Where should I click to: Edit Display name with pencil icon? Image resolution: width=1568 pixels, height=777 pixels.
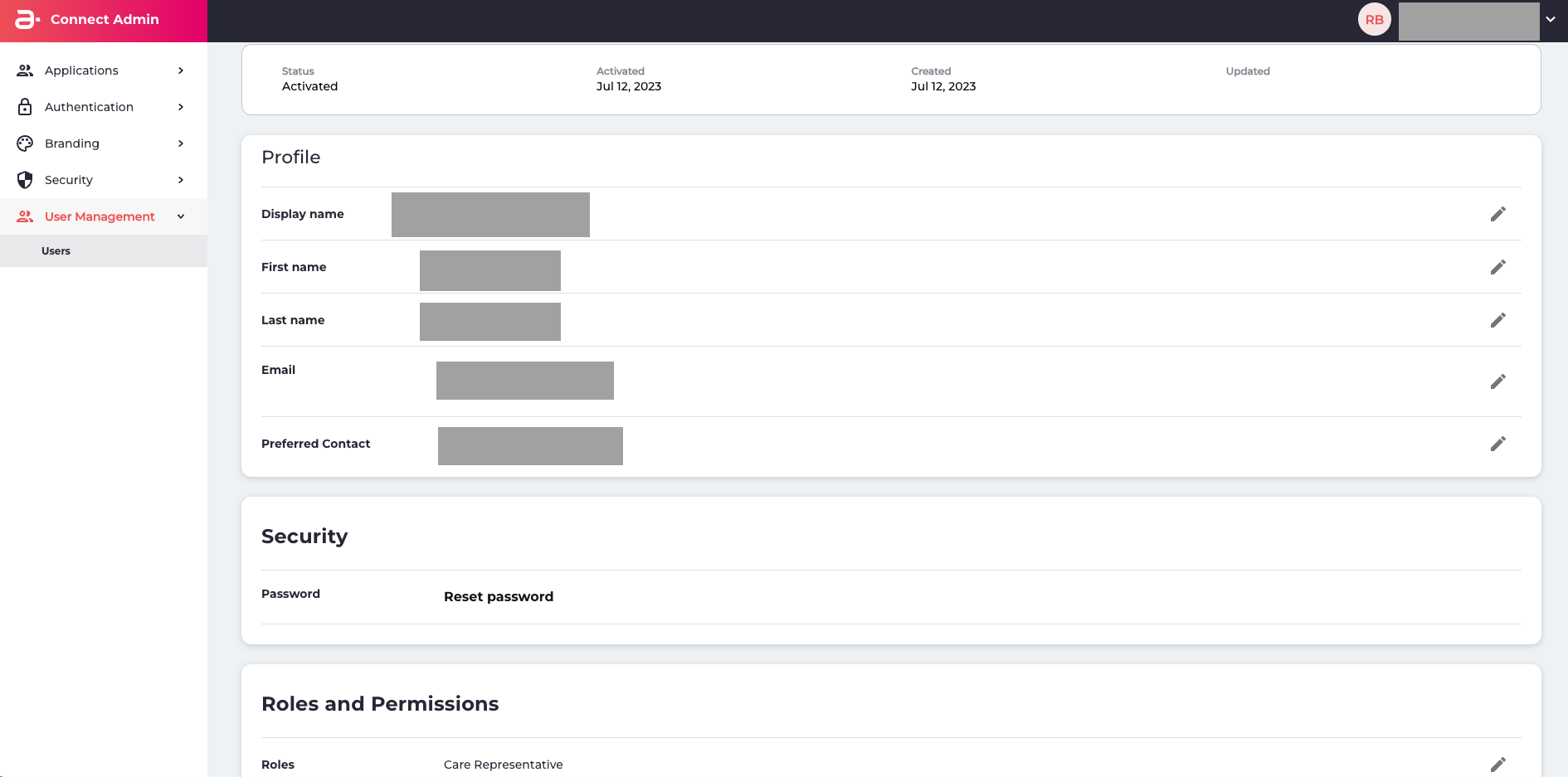point(1497,214)
